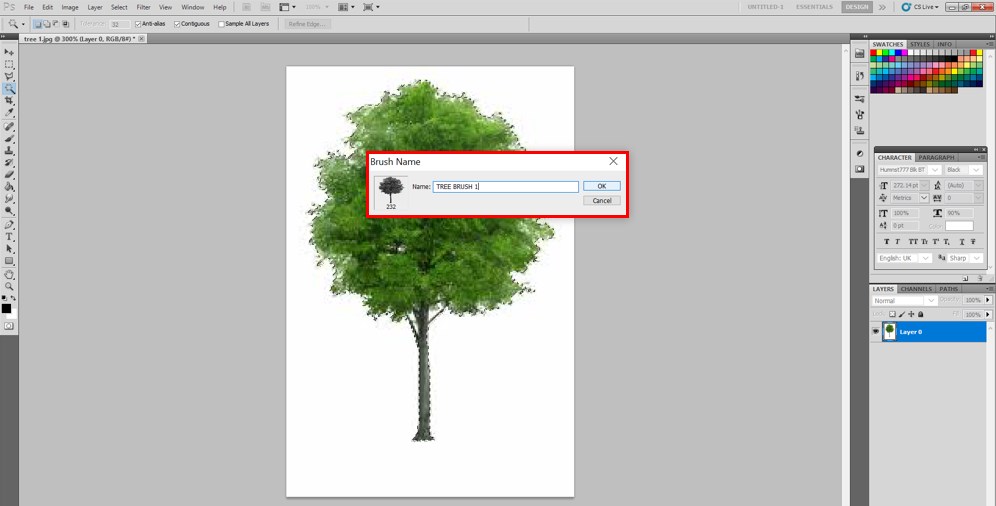Select the Type tool
Screen dimensions: 996x506
pyautogui.click(x=9, y=237)
